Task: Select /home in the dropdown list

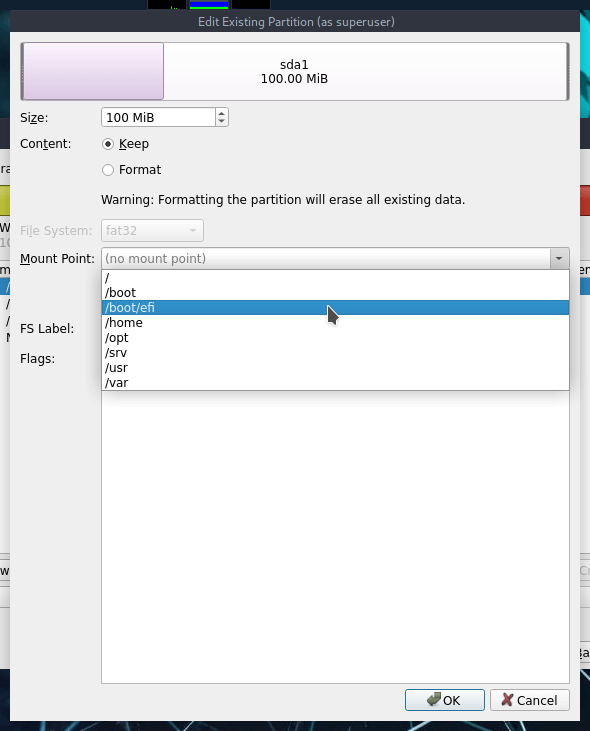Action: point(335,323)
